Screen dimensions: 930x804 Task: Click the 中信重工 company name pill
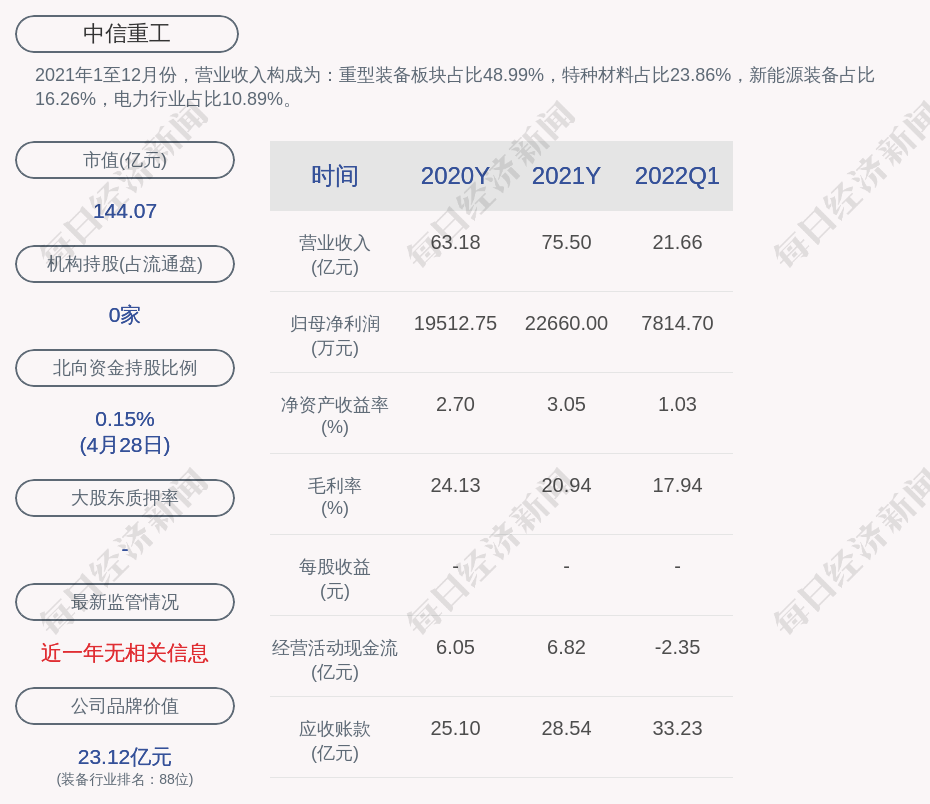pos(127,34)
